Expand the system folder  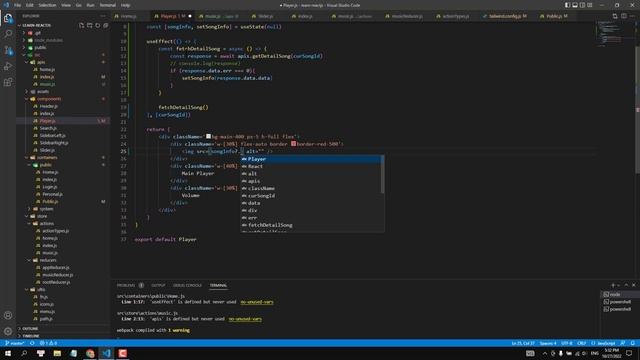(46, 209)
